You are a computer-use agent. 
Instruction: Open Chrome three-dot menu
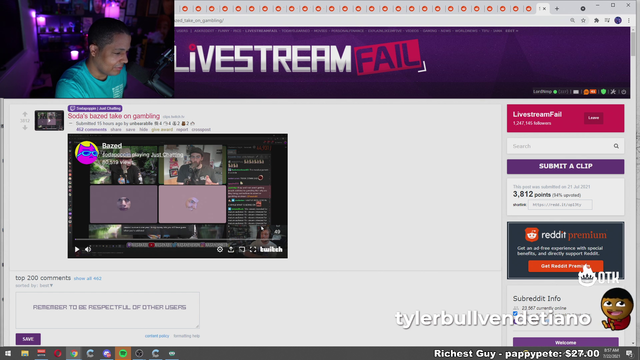629,20
